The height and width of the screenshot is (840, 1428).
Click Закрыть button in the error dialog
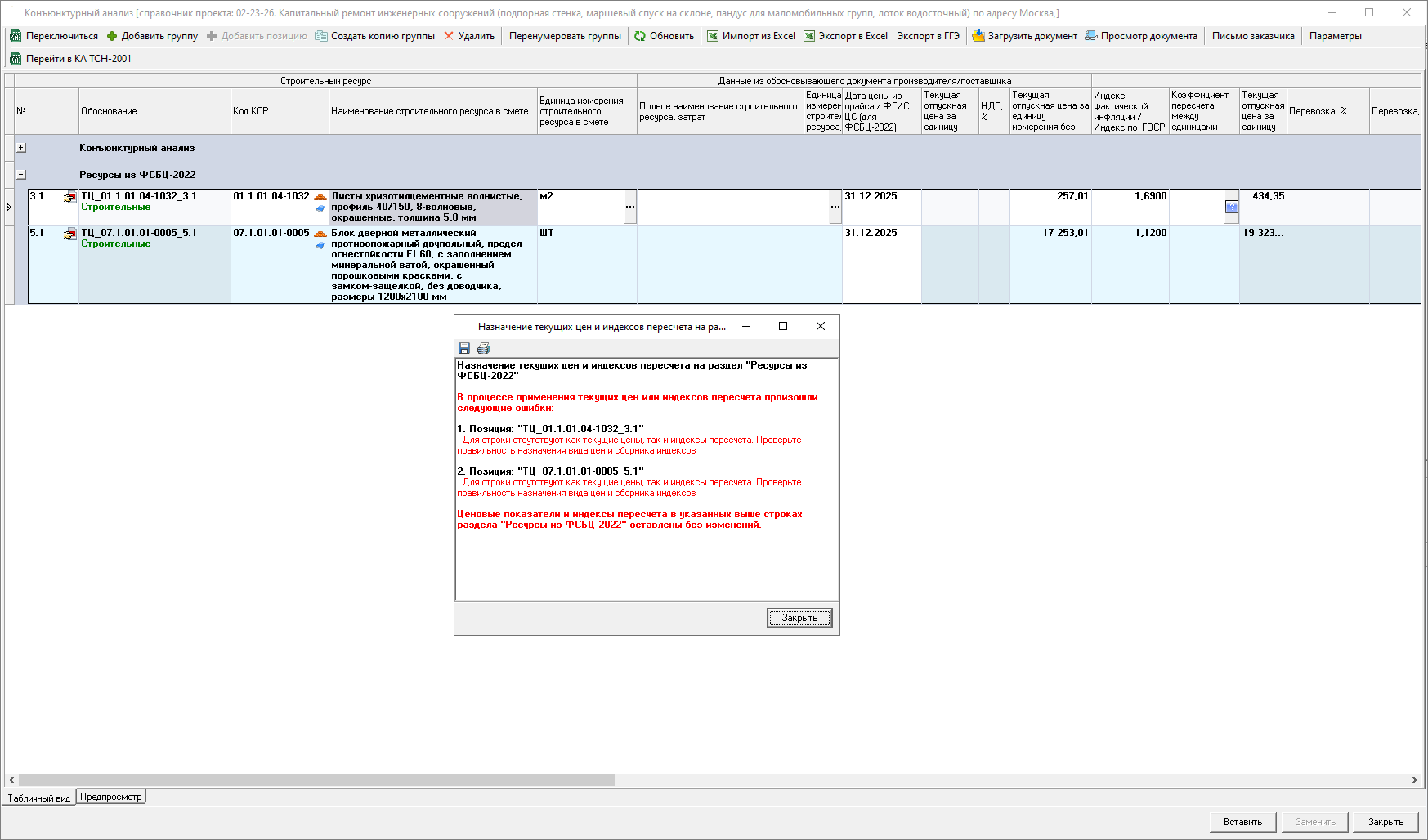pyautogui.click(x=799, y=618)
